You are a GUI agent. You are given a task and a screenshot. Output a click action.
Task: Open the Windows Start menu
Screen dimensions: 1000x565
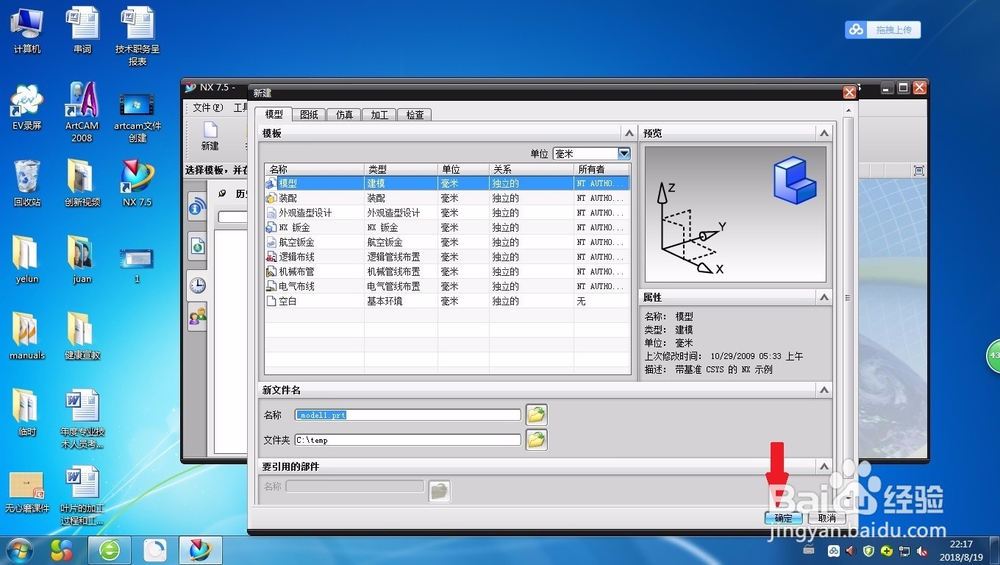pyautogui.click(x=18, y=550)
